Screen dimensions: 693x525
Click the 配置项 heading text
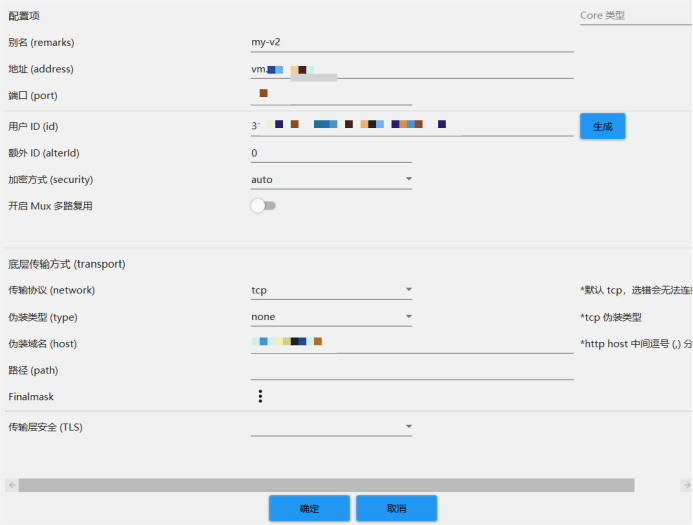pyautogui.click(x=24, y=16)
